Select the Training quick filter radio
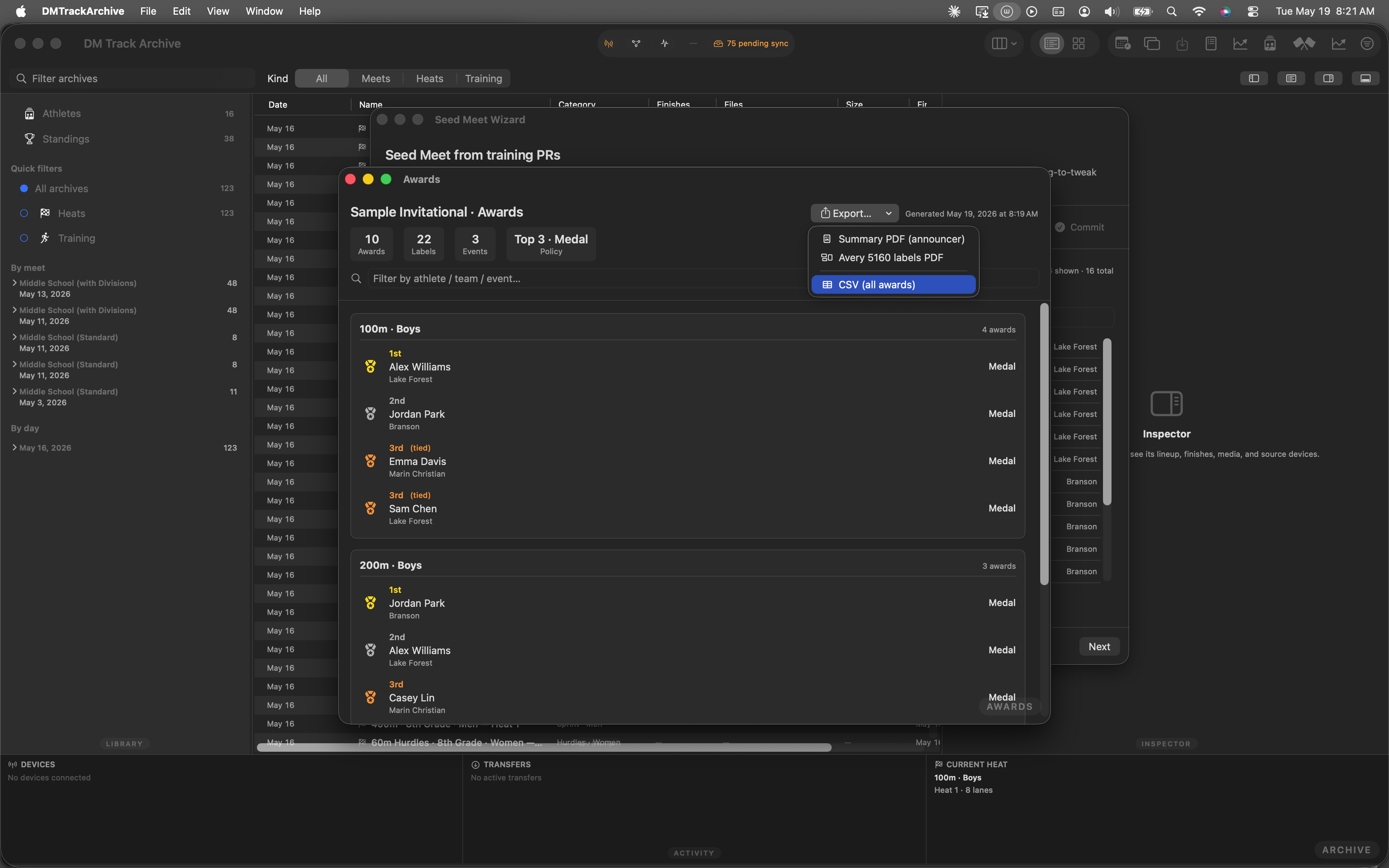1389x868 pixels. 24,238
